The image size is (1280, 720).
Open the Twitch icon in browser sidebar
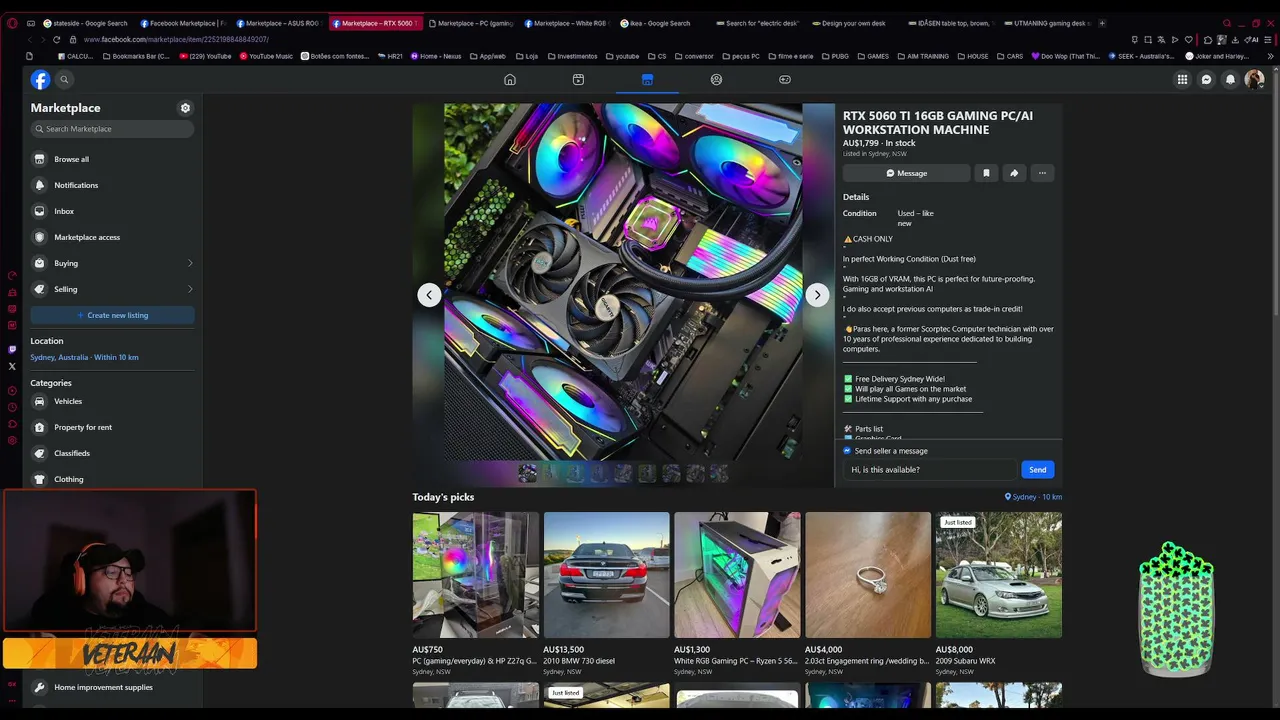(x=12, y=349)
